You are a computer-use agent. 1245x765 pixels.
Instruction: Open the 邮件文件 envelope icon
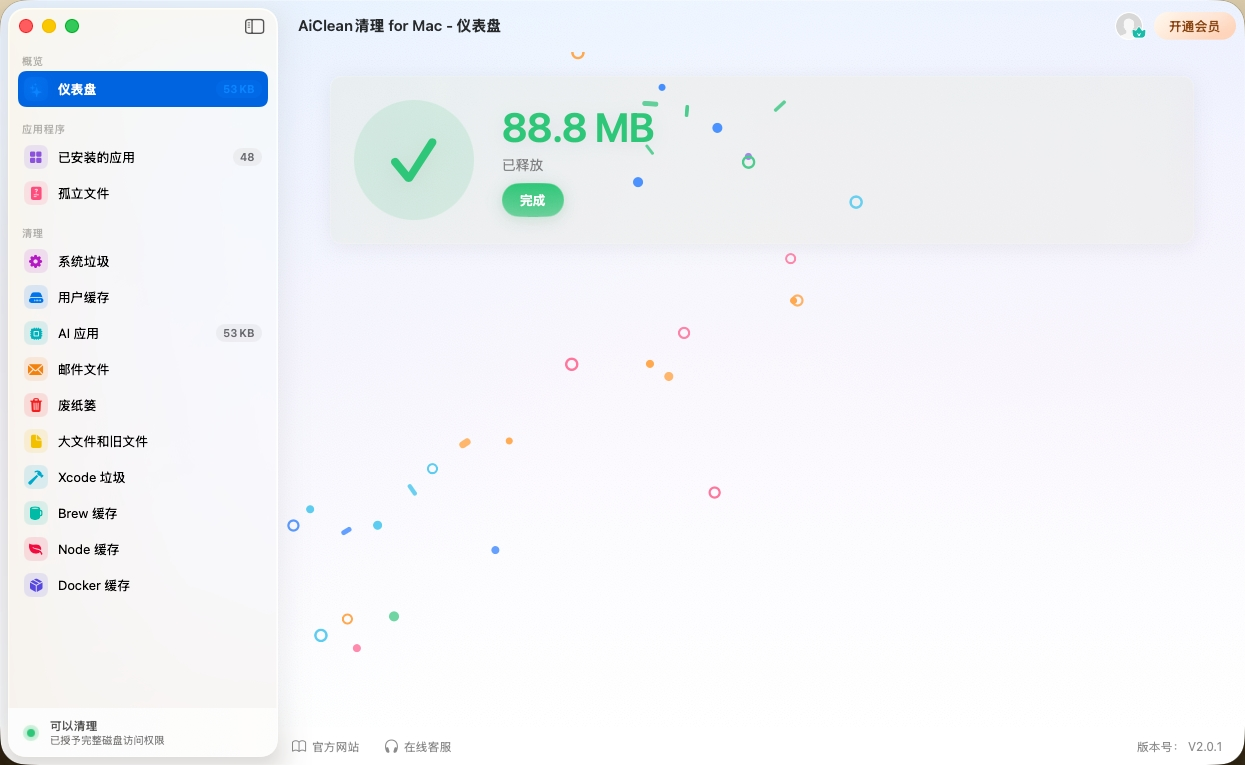tap(36, 369)
